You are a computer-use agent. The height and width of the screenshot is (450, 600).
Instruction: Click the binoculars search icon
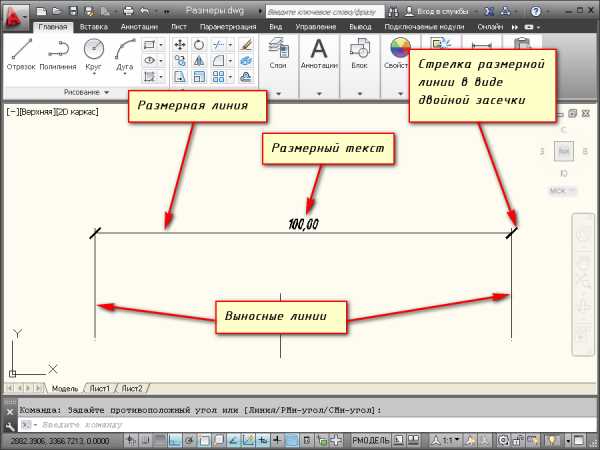pyautogui.click(x=393, y=11)
